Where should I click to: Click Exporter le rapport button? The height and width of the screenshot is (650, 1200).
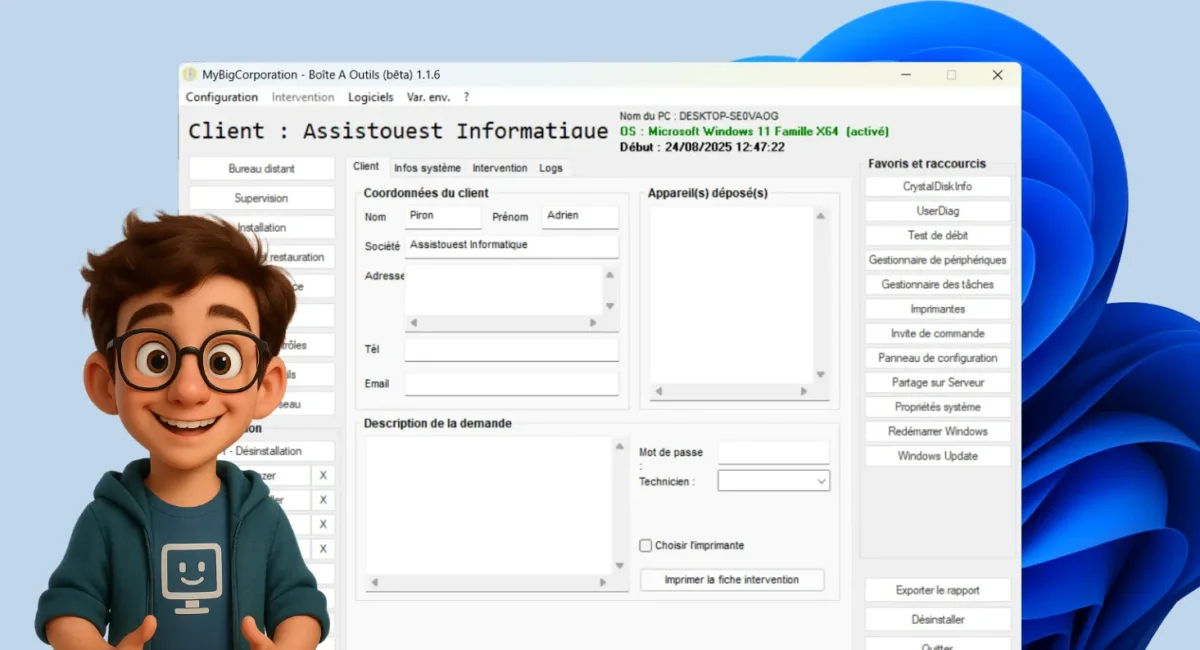[938, 590]
